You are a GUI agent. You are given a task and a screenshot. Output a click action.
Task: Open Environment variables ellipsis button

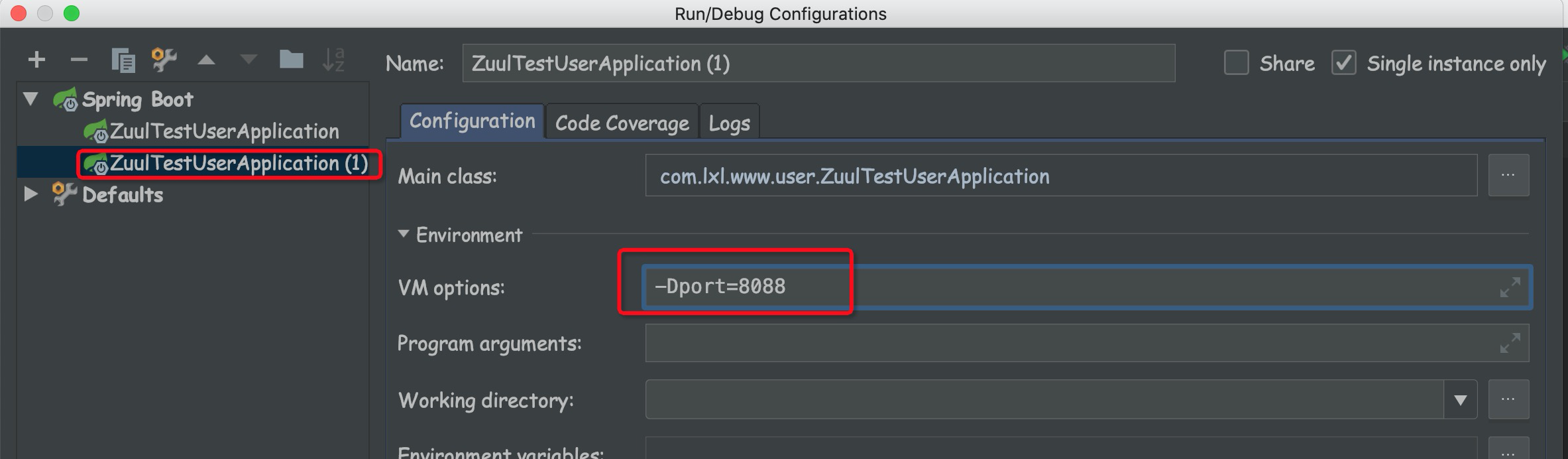(x=1508, y=448)
